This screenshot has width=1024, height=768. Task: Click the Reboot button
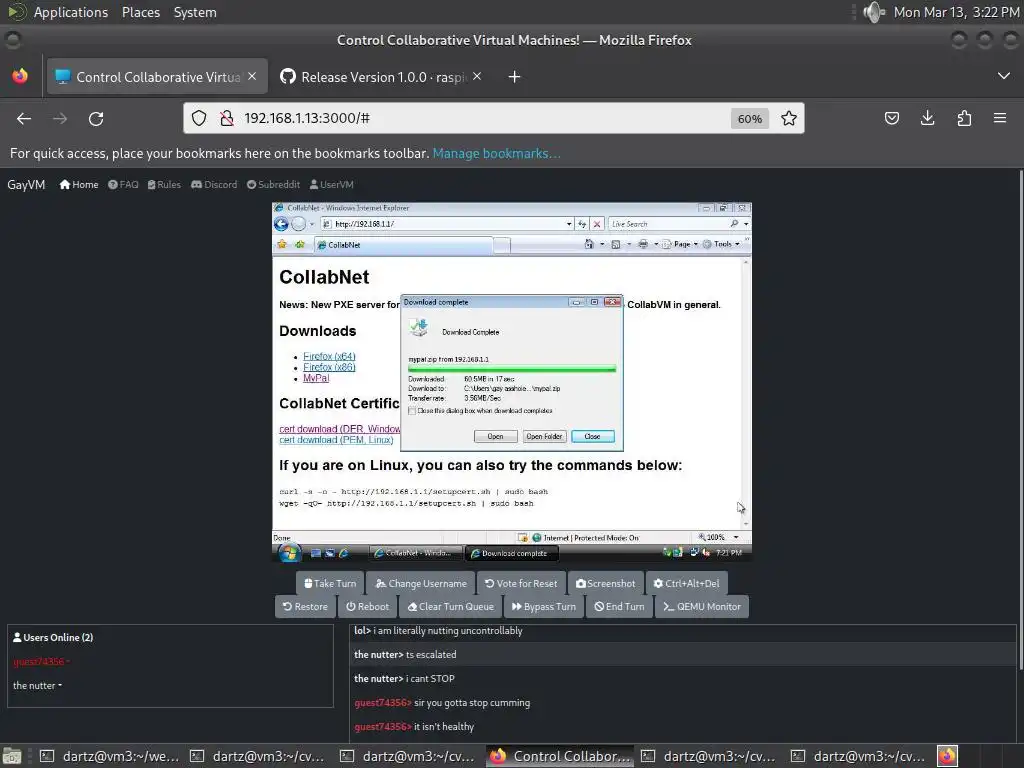point(368,607)
